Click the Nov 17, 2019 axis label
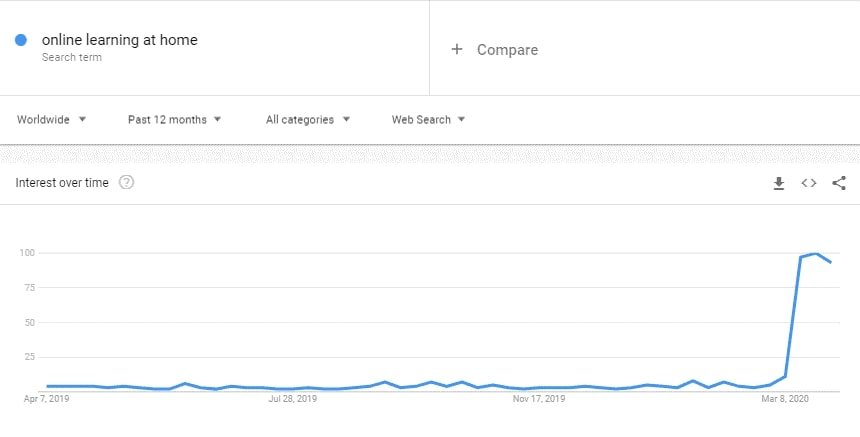This screenshot has width=860, height=437. click(x=539, y=399)
